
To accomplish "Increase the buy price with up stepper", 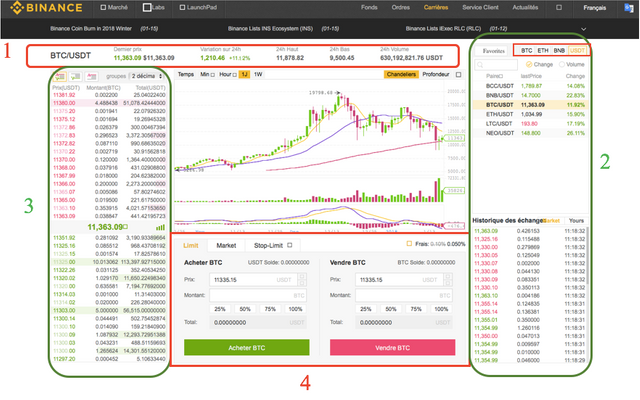I will coord(302,277).
